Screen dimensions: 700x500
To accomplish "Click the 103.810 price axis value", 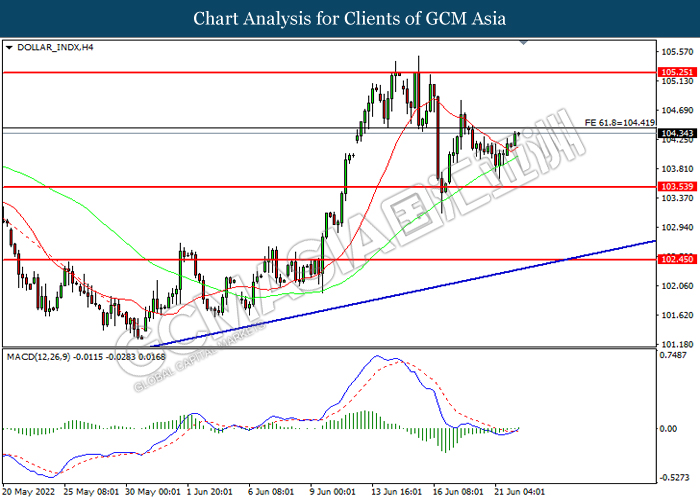I will (x=677, y=169).
